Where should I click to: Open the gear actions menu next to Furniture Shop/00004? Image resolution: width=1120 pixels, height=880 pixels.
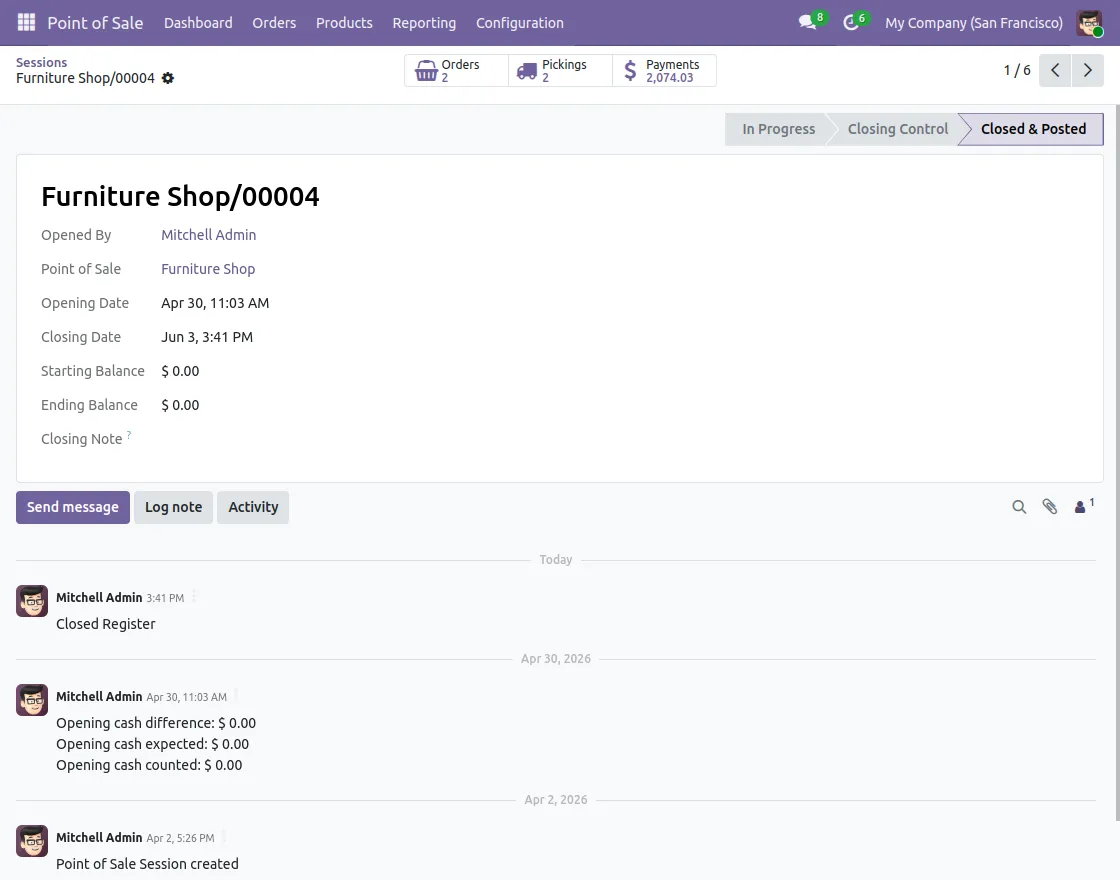tap(168, 79)
